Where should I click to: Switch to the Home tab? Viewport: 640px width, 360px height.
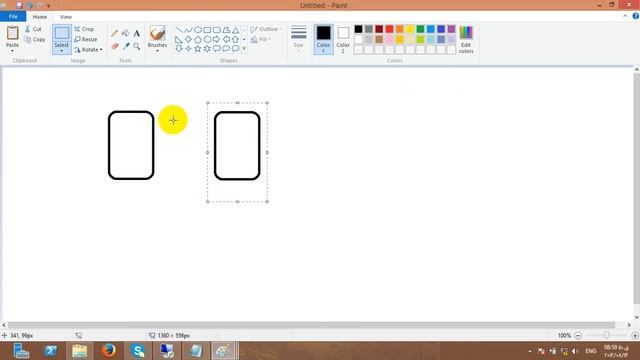coord(40,17)
